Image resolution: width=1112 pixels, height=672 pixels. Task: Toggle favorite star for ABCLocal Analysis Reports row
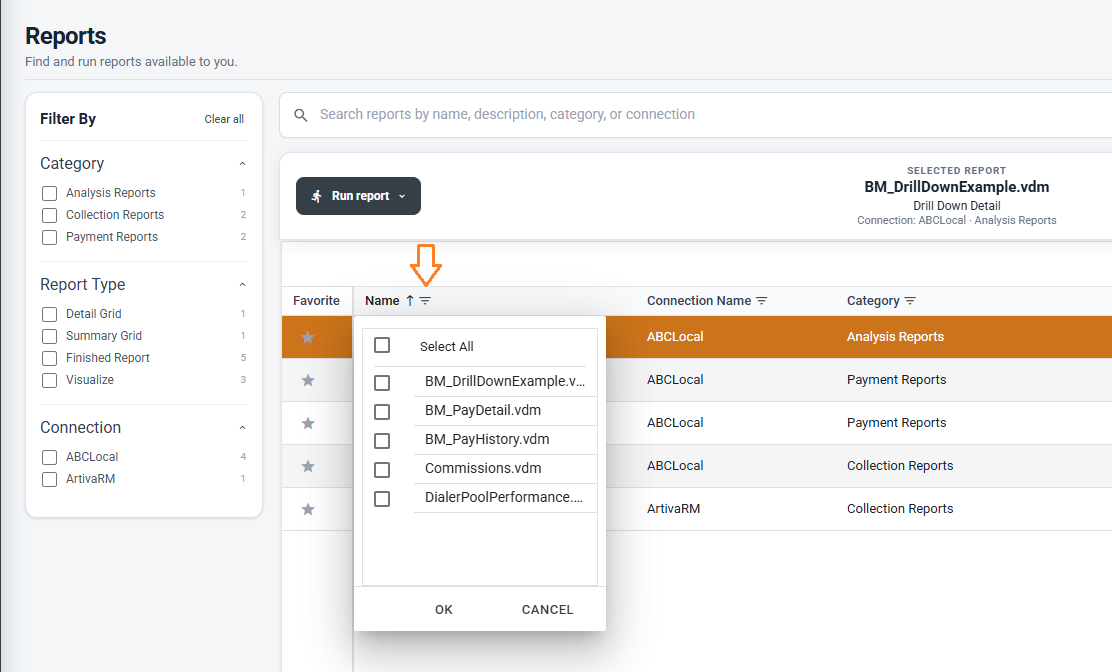308,337
